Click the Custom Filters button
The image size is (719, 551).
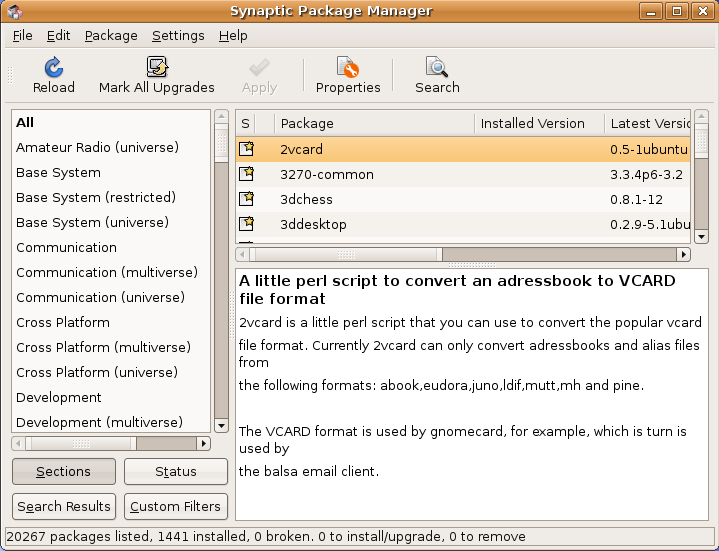(176, 506)
